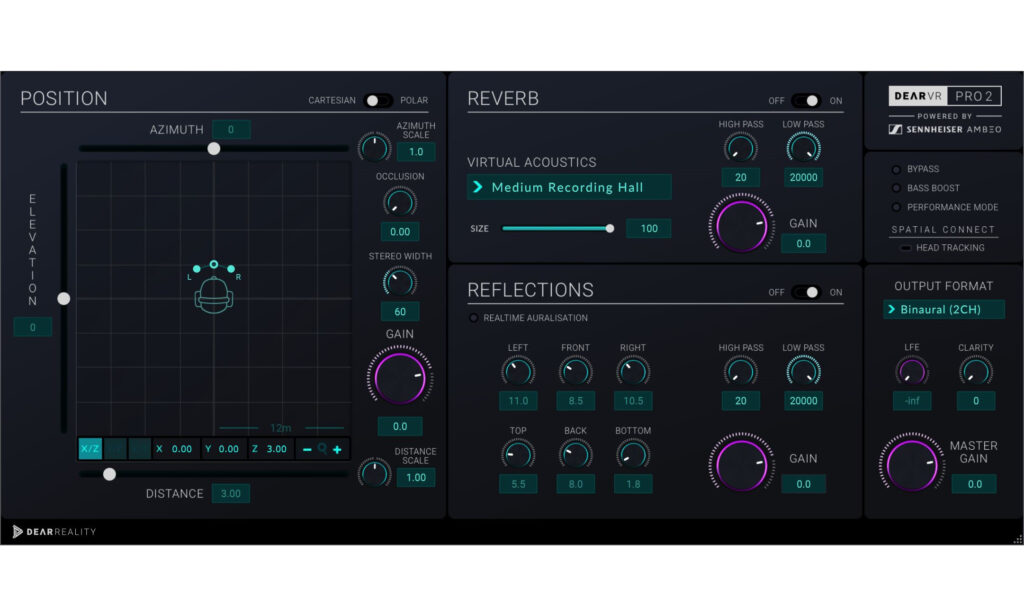Click the resize grip at window corner
Screen dimensions: 1024x614
click(1017, 539)
